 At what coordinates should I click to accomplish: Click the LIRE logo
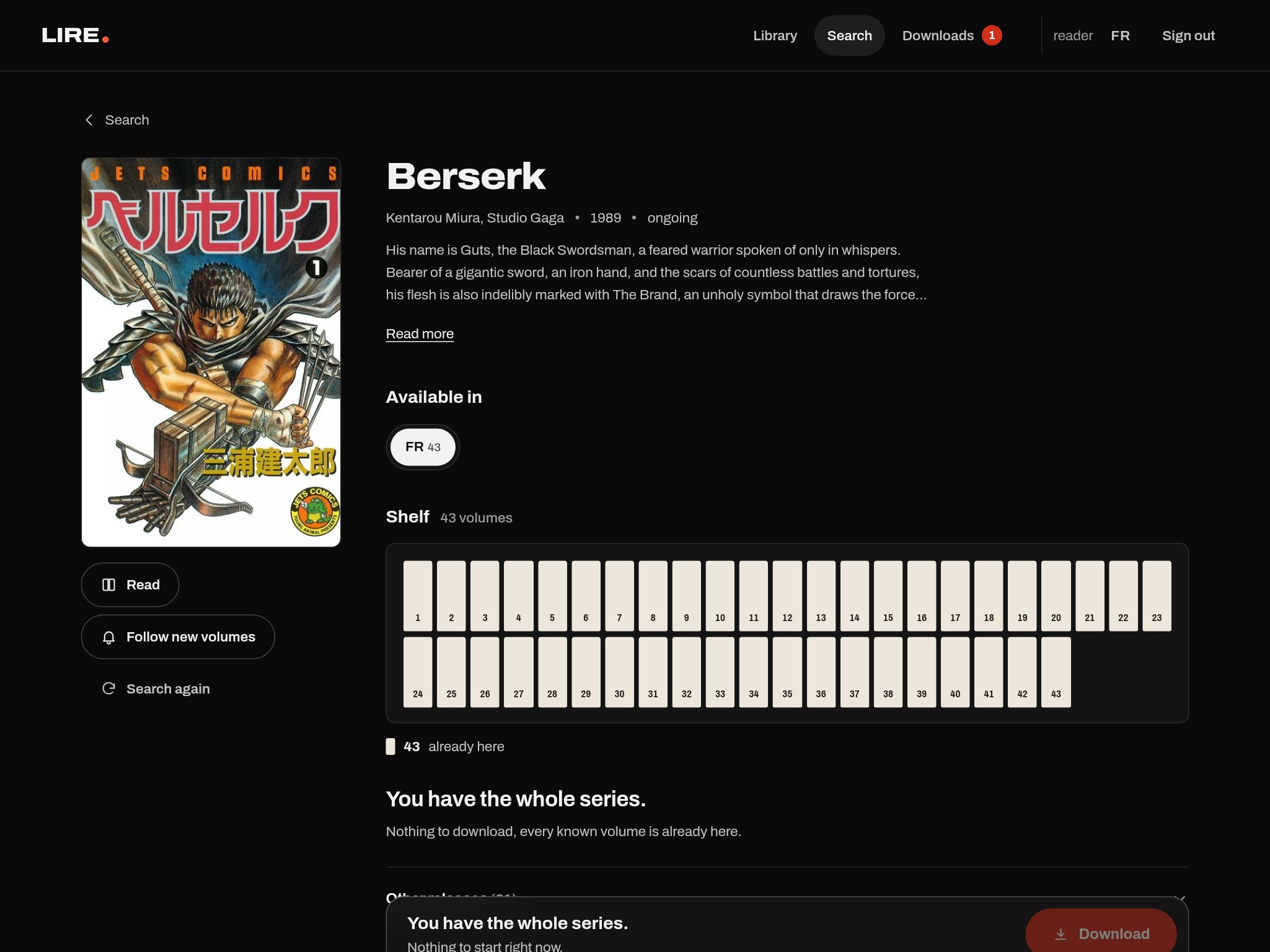[x=75, y=35]
